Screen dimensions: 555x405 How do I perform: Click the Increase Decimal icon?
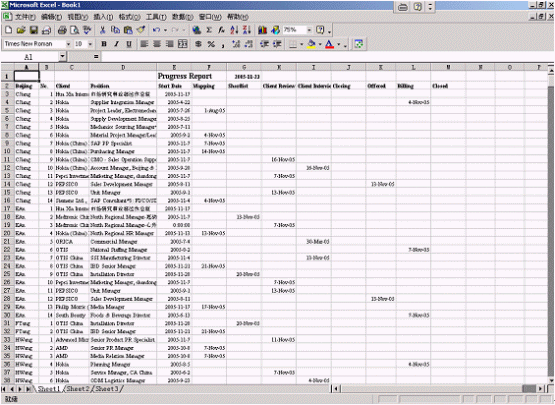(x=236, y=44)
